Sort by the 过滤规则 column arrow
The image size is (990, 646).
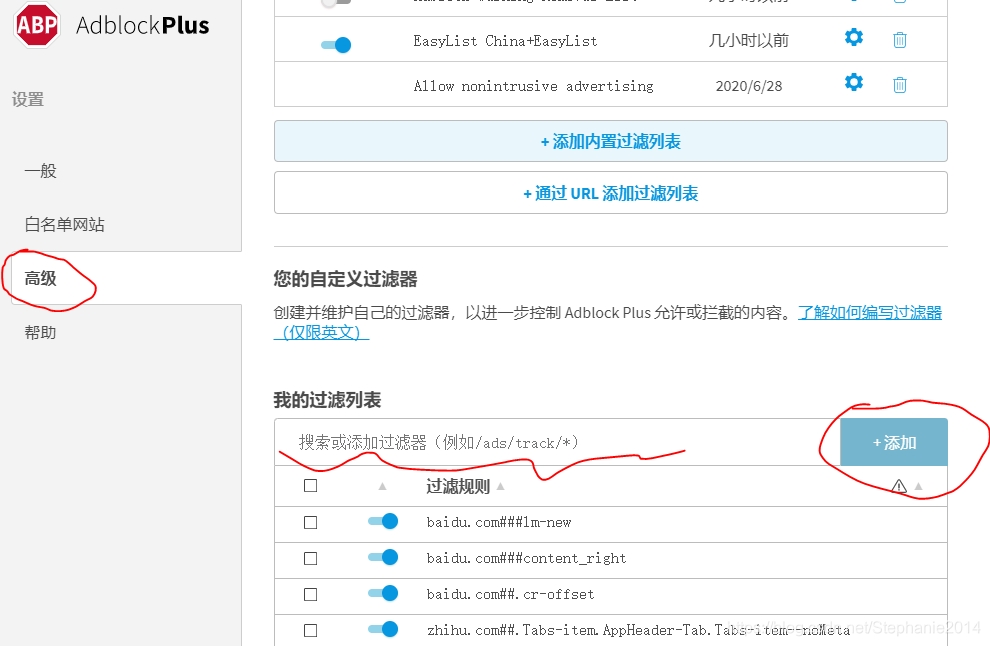(x=501, y=486)
